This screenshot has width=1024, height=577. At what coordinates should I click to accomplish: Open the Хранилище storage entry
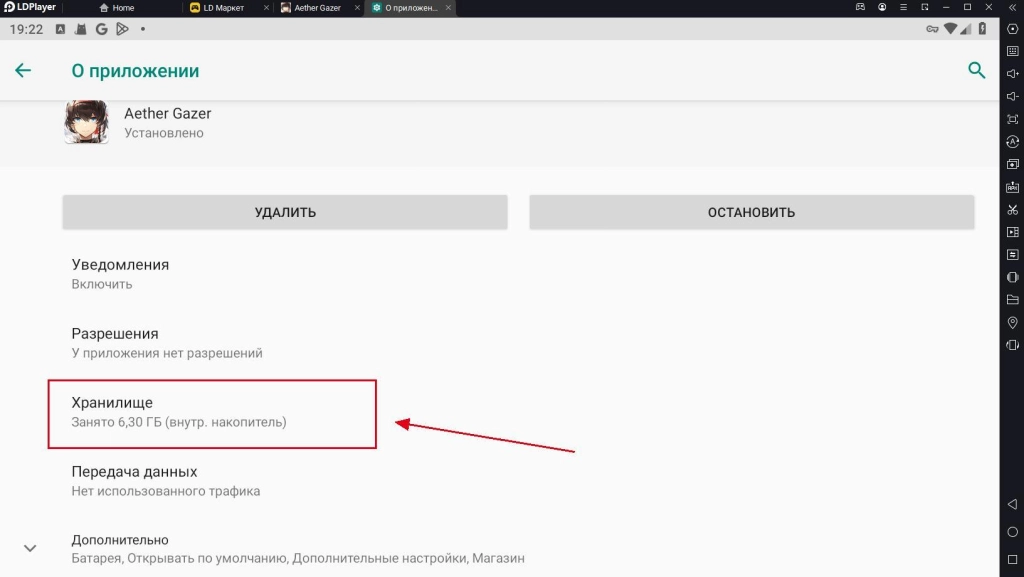214,412
